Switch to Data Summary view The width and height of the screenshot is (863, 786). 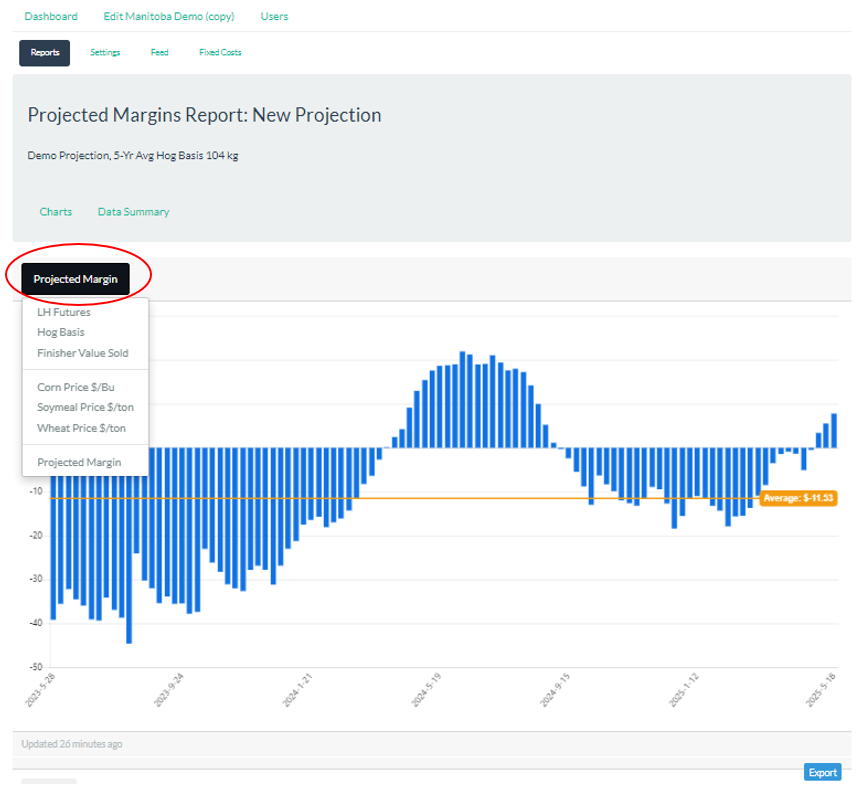coord(133,212)
